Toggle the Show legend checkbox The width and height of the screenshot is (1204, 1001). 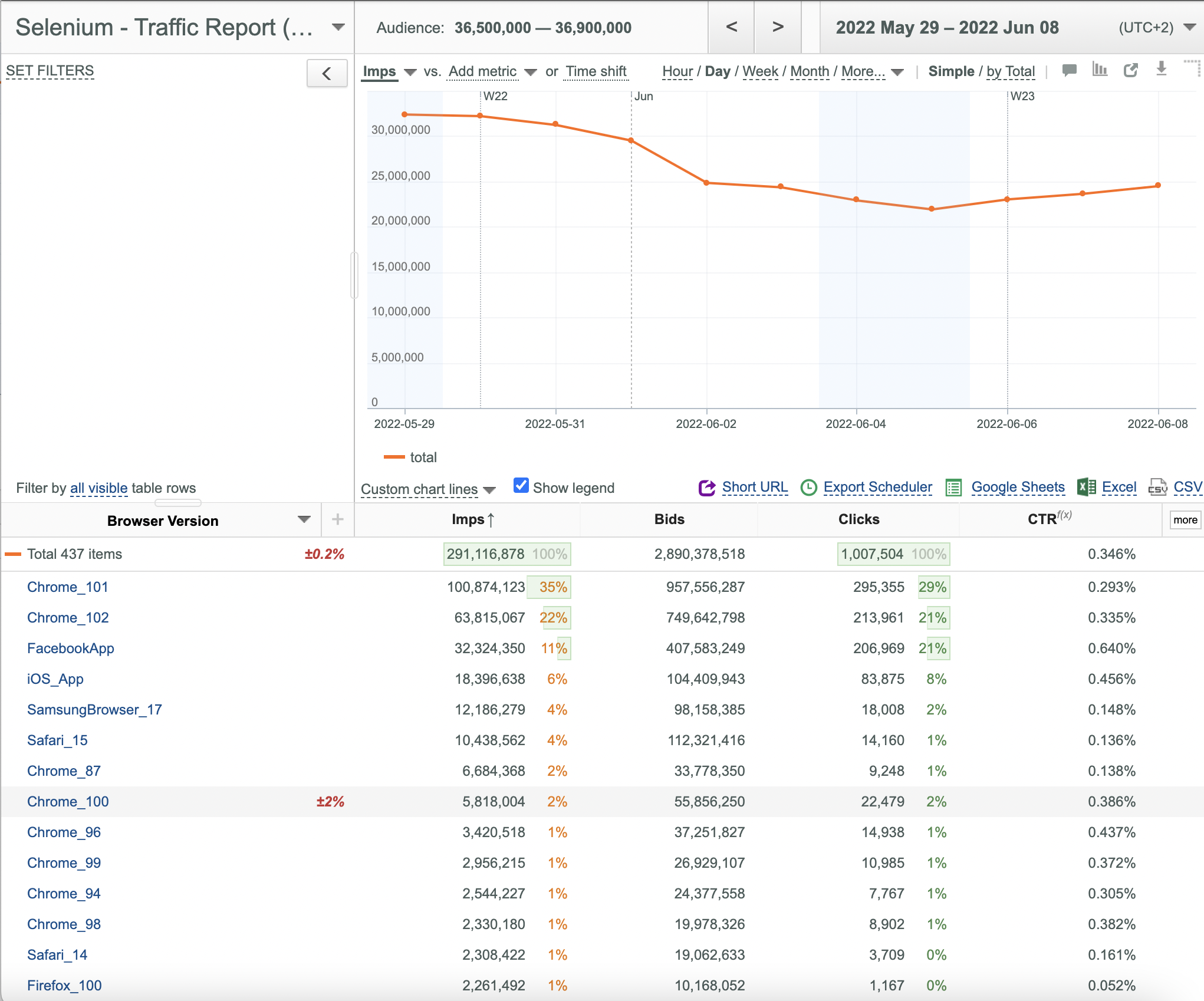(521, 486)
